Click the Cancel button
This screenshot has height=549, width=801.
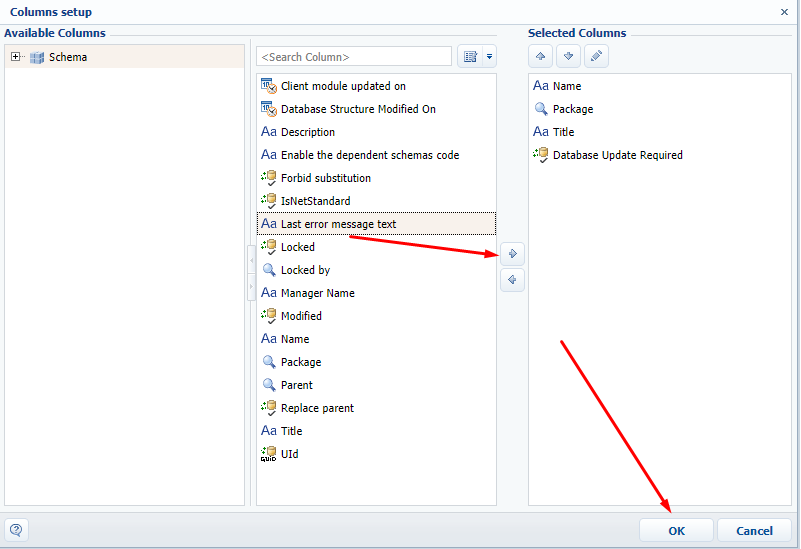tap(754, 531)
